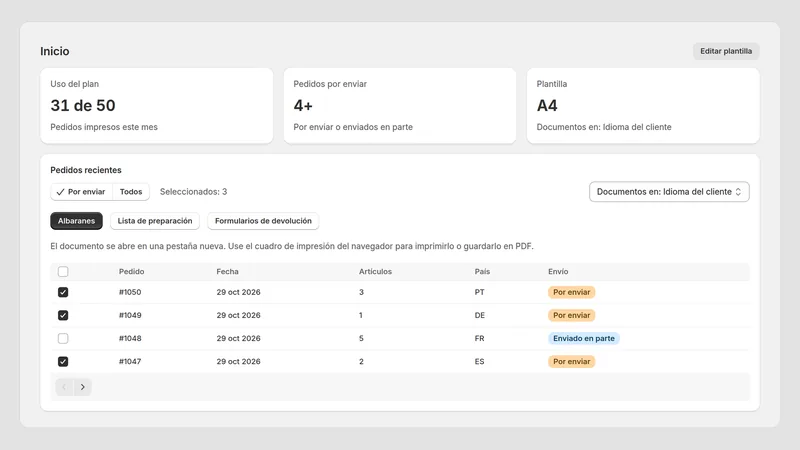This screenshot has width=800, height=450.
Task: Click the Pedido column header
Action: point(132,271)
